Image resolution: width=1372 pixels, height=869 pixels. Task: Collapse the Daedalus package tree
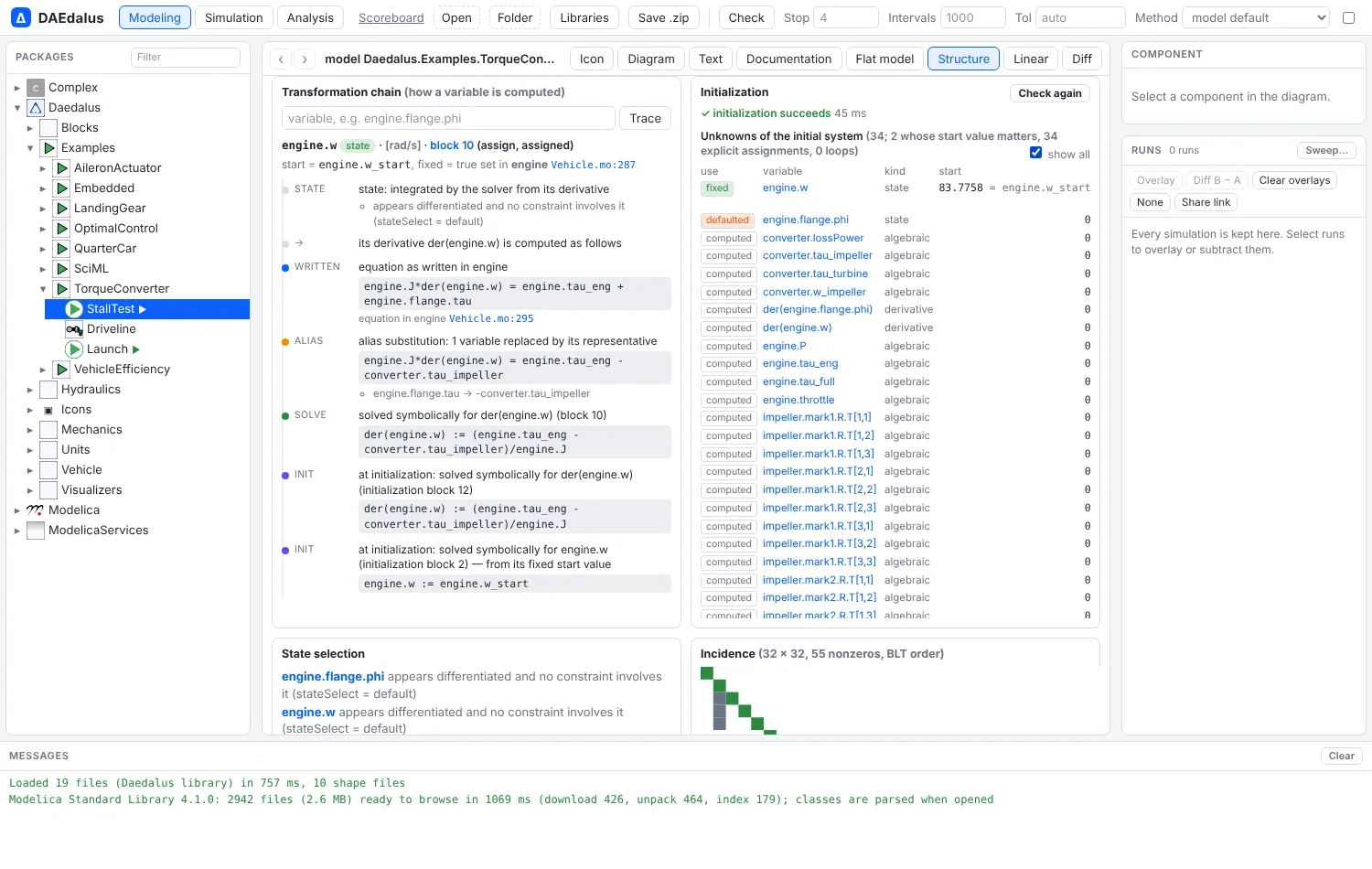click(x=17, y=108)
